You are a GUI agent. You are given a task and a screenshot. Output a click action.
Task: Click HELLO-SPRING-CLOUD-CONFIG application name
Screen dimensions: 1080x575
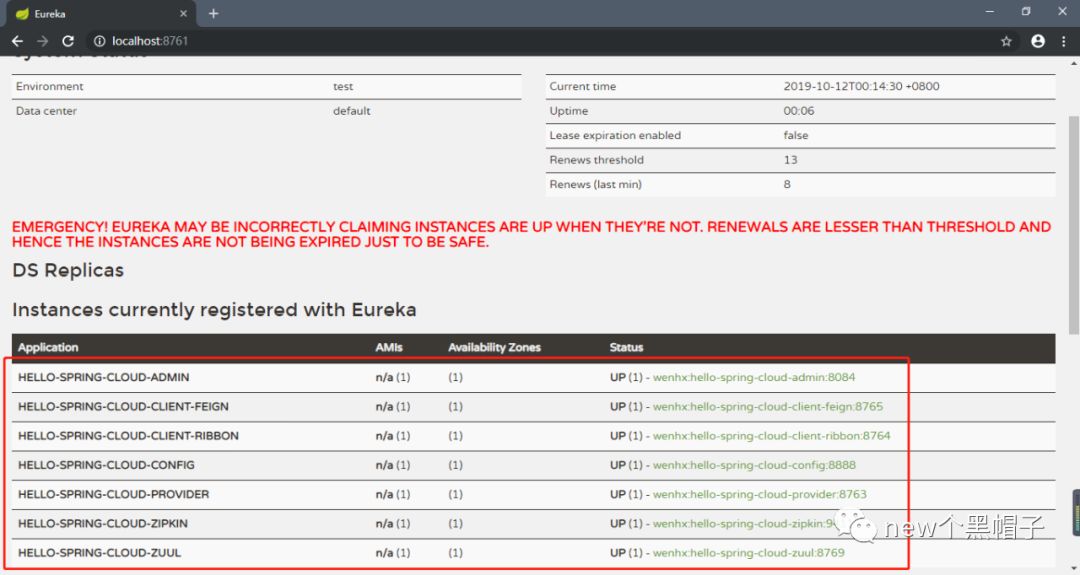click(x=106, y=465)
